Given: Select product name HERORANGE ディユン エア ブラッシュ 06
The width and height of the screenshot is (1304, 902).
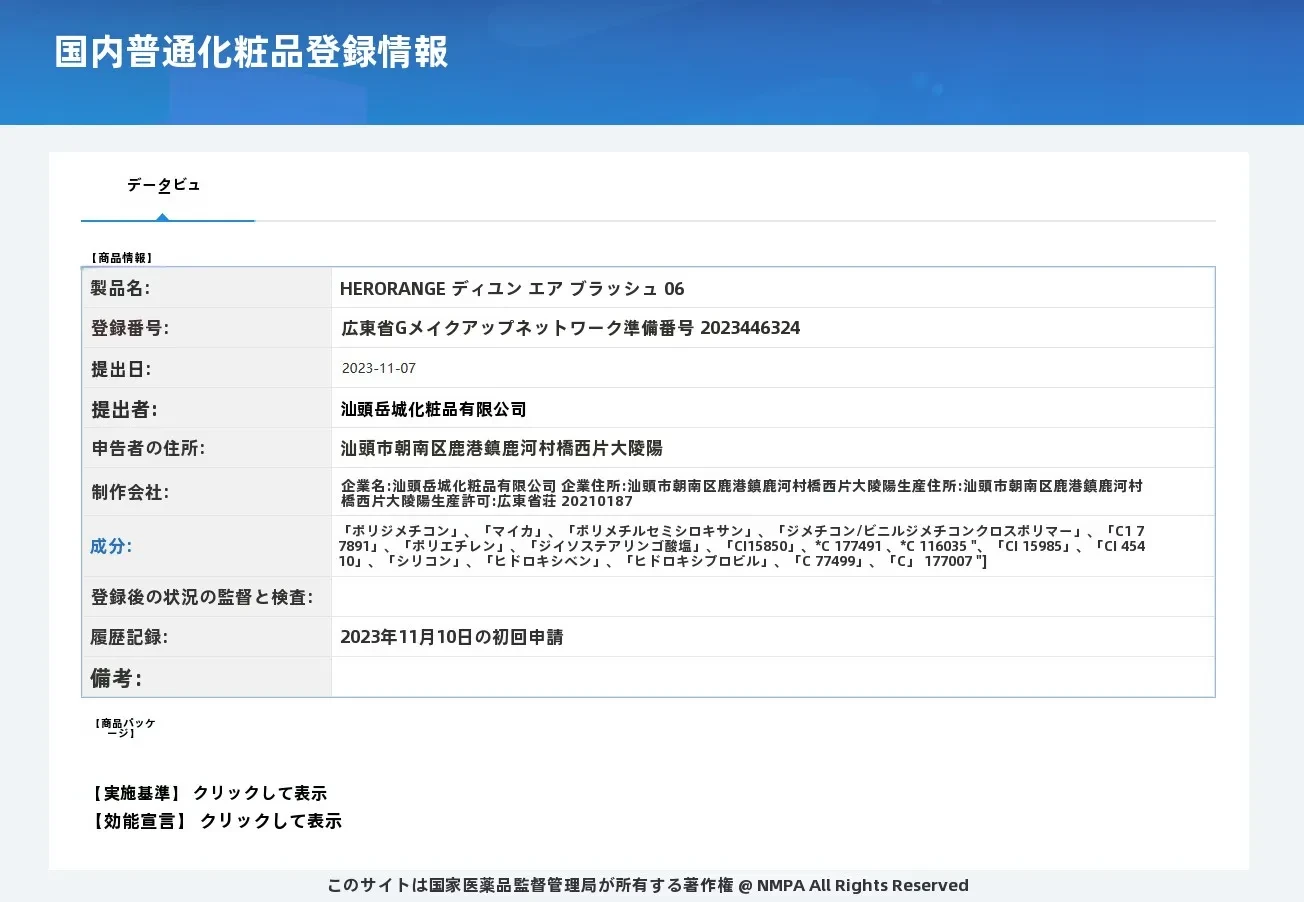Looking at the screenshot, I should coord(512,289).
